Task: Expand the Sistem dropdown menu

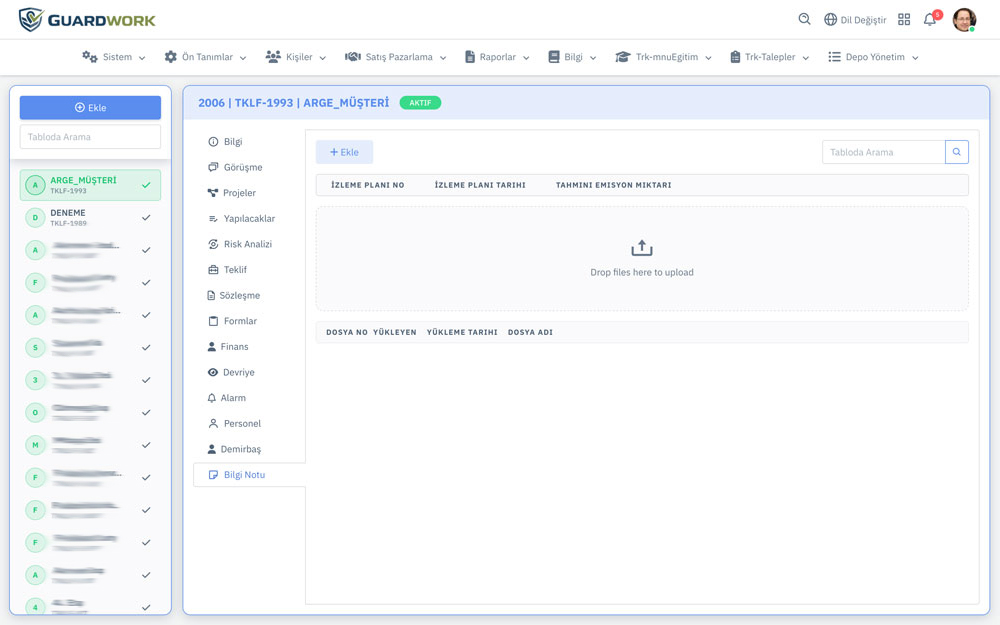Action: pyautogui.click(x=114, y=57)
